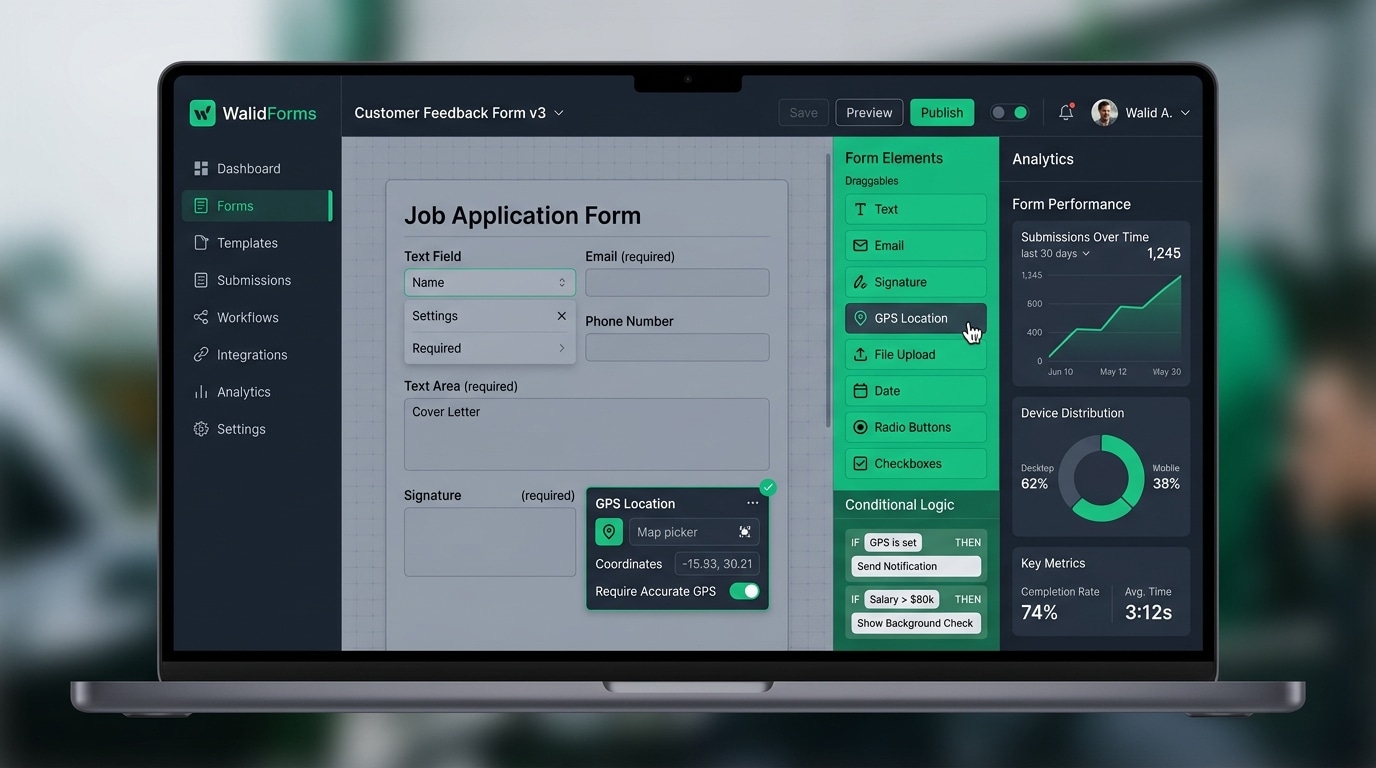Select the GPS Location draggable element
The height and width of the screenshot is (768, 1376).
(916, 318)
